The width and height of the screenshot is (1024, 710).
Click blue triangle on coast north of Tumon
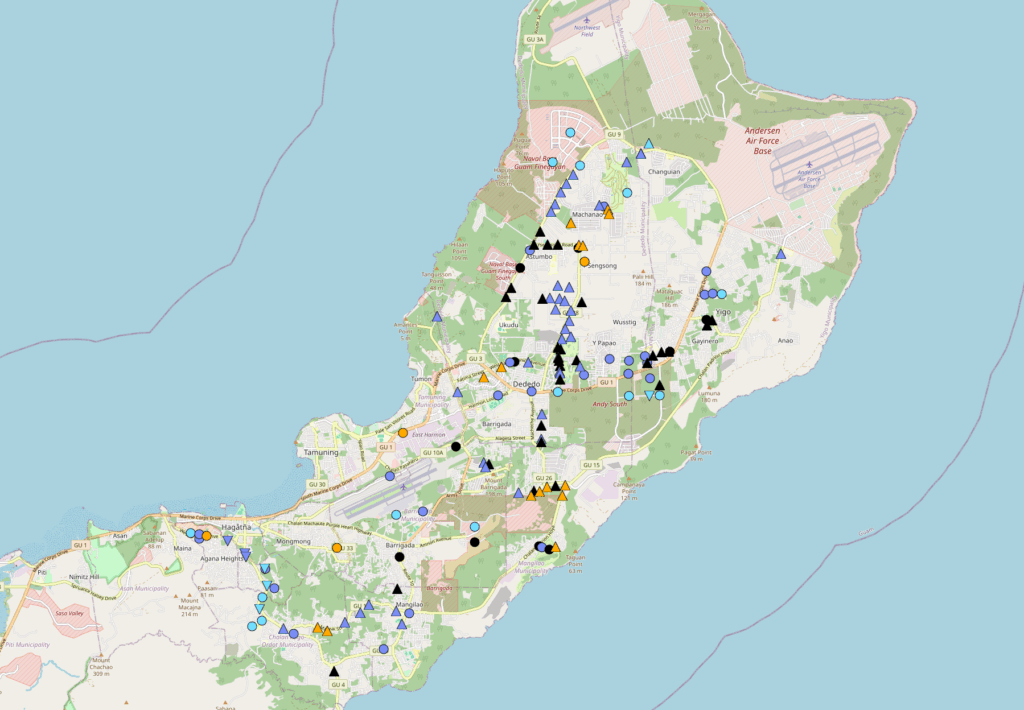click(x=437, y=317)
